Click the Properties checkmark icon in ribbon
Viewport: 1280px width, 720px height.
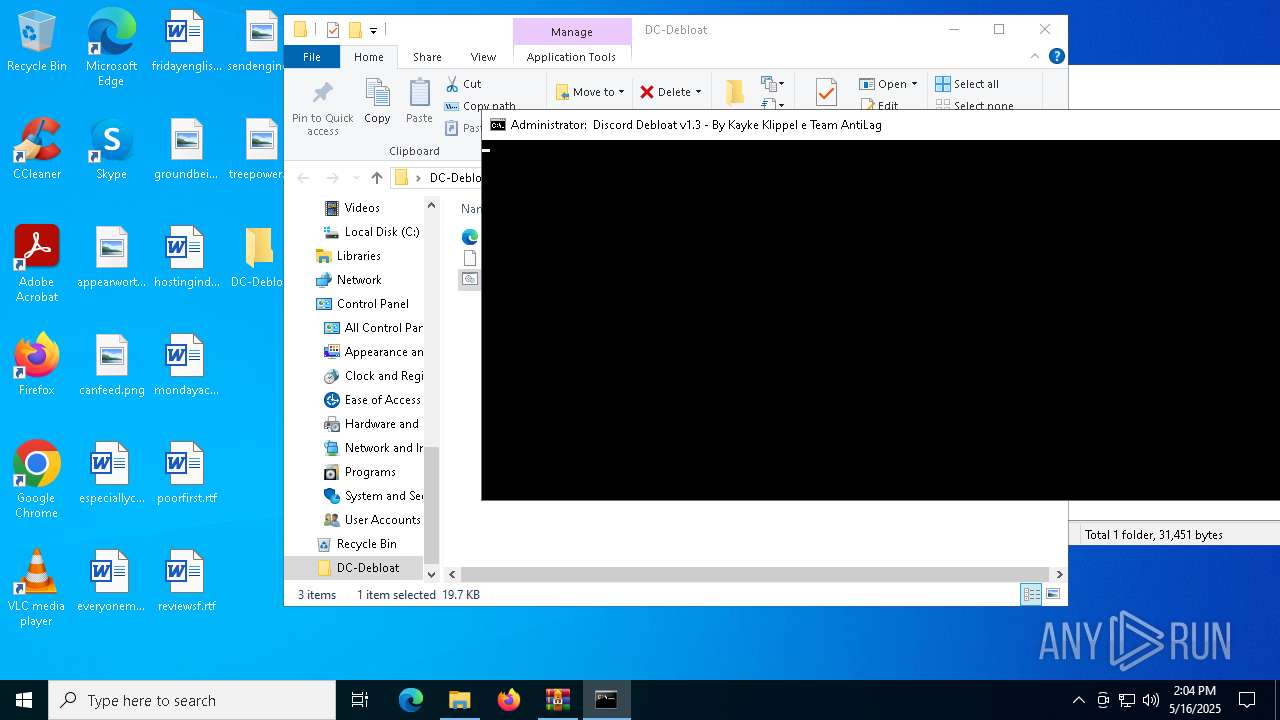pyautogui.click(x=826, y=93)
